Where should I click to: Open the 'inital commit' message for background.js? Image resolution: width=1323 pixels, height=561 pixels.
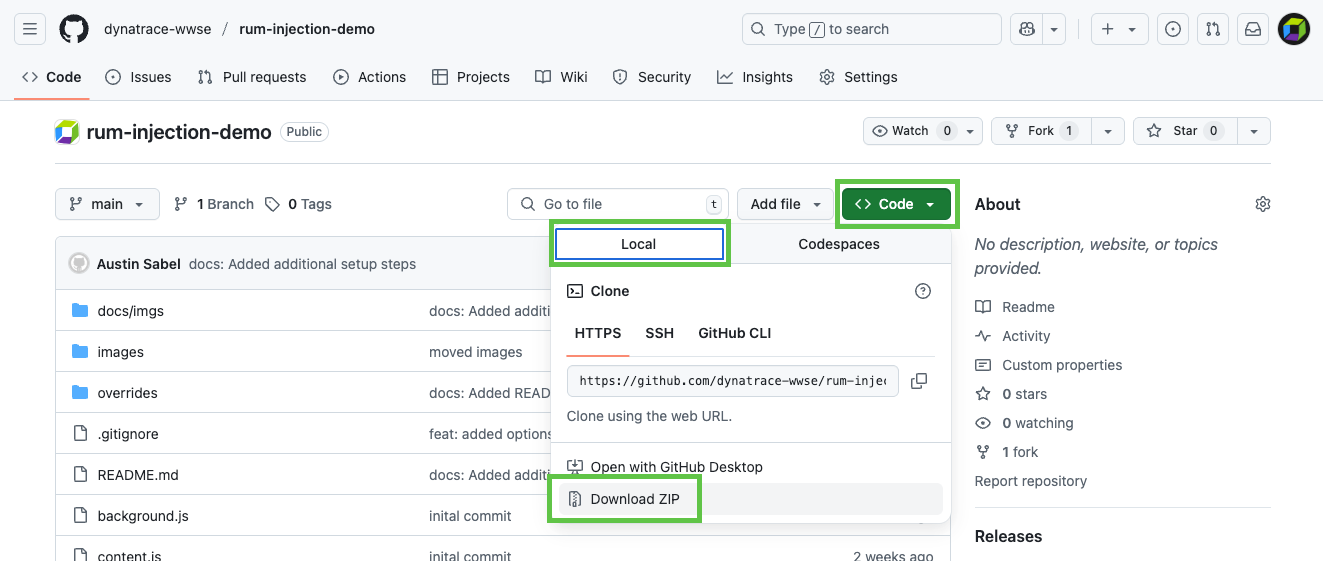click(x=470, y=516)
